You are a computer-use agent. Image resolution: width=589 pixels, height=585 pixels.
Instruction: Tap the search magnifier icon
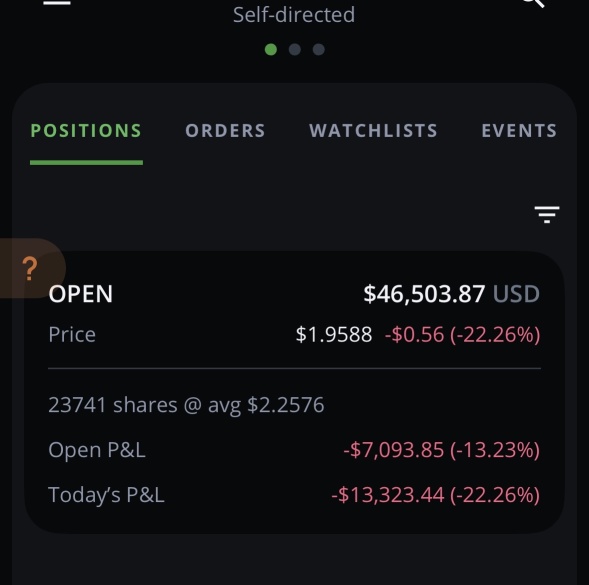tap(535, 3)
